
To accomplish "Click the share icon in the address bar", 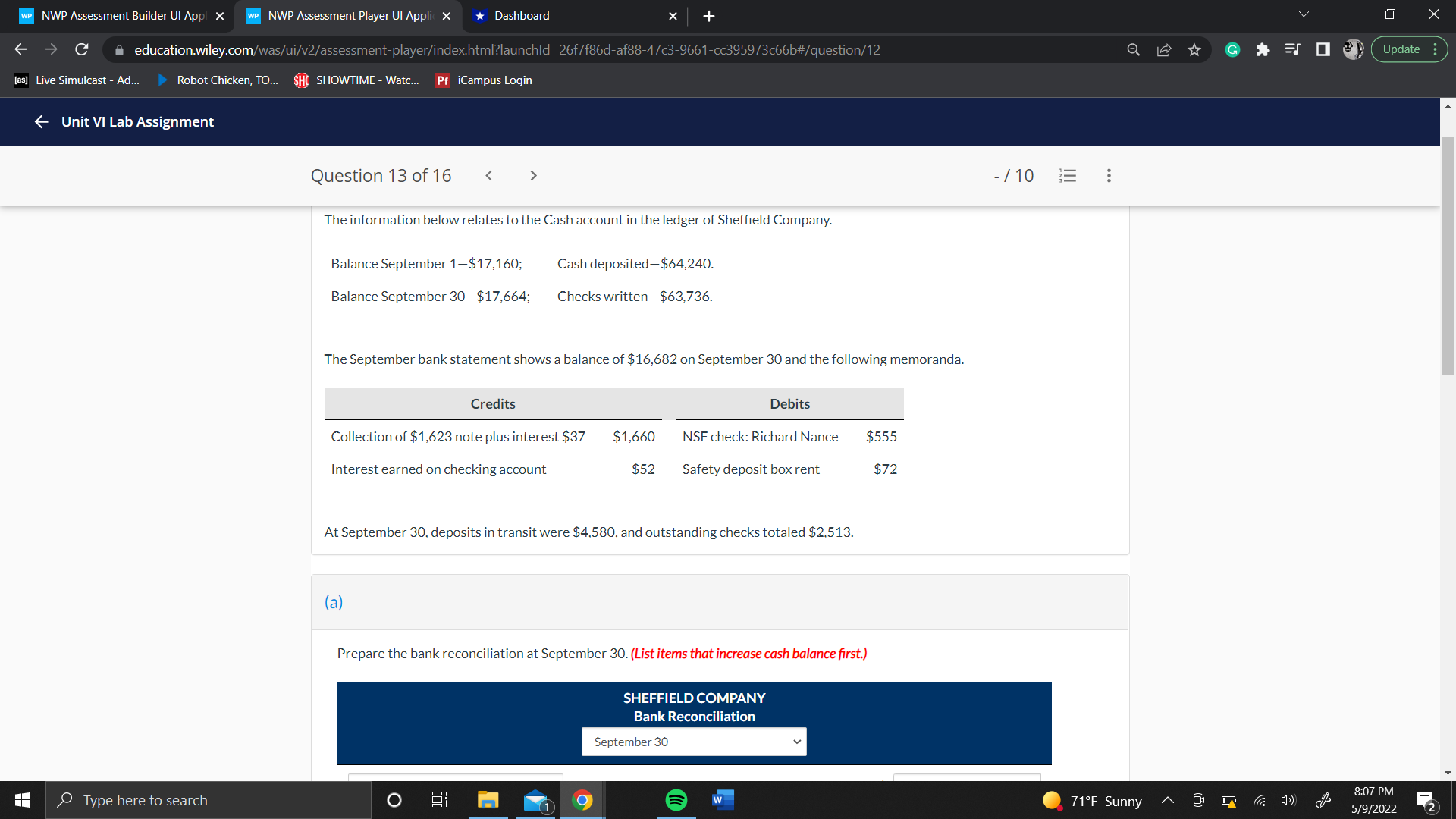I will (1165, 49).
